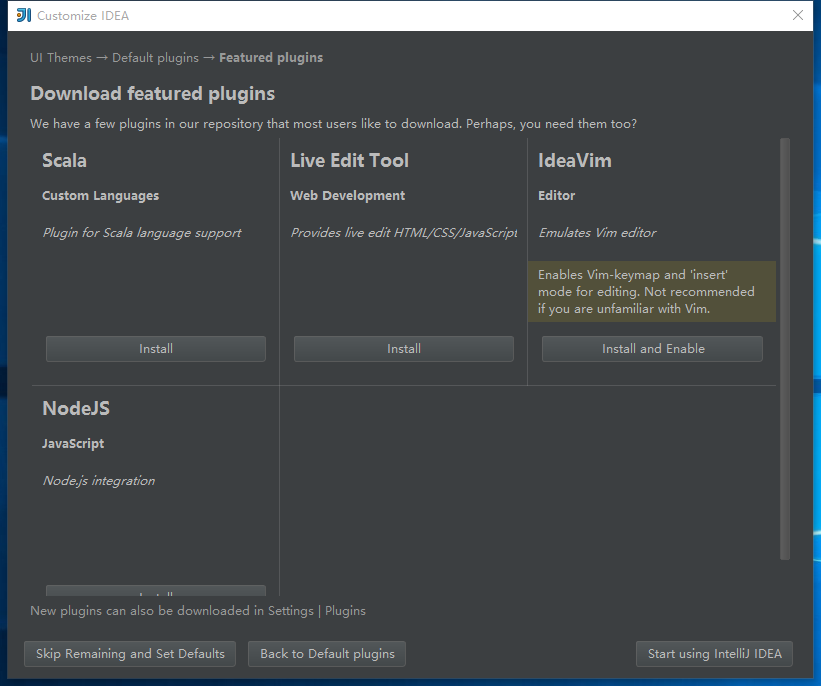Click the Custom Languages category label
821x686 pixels.
[101, 196]
